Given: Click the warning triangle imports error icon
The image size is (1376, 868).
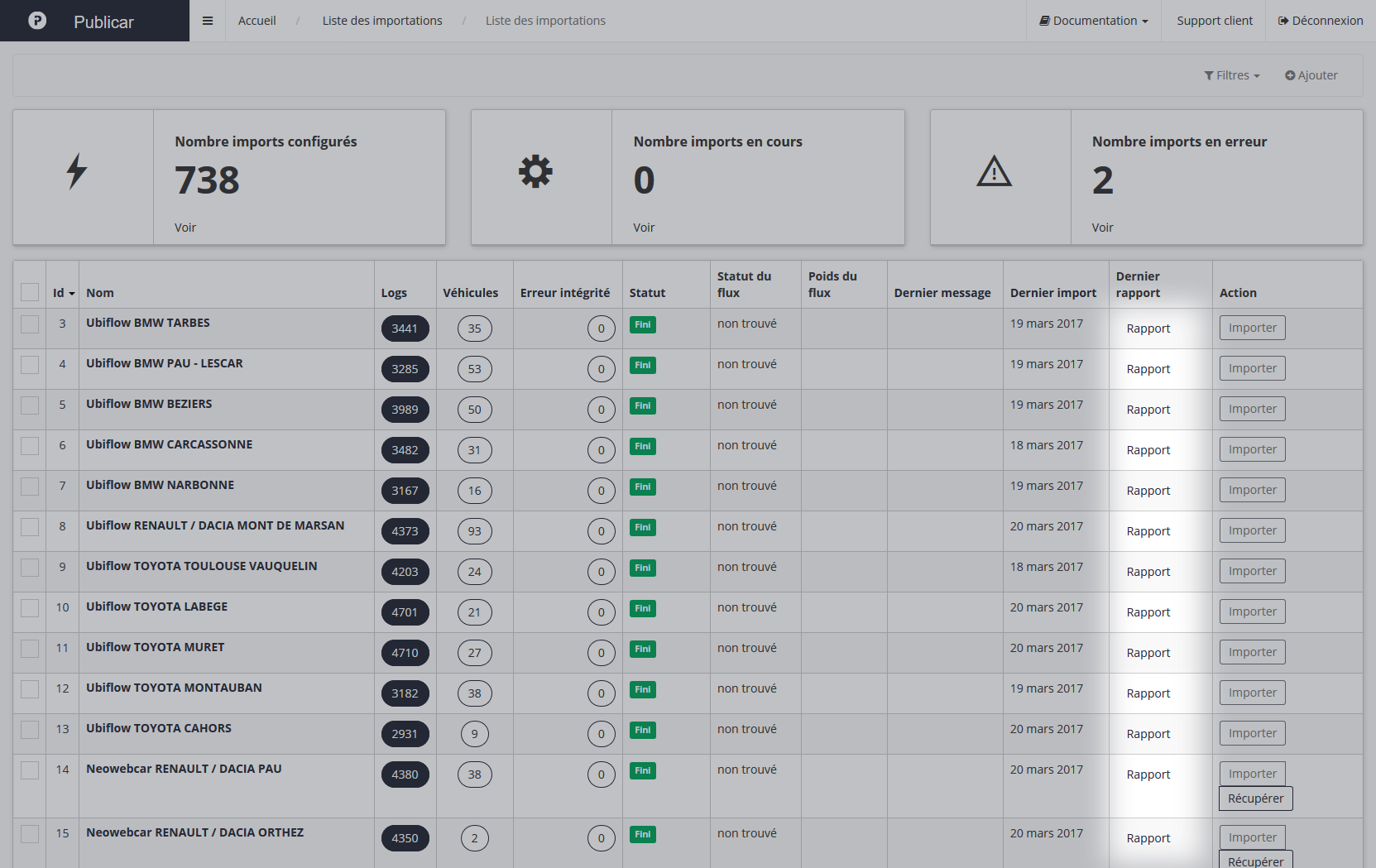Looking at the screenshot, I should point(994,171).
